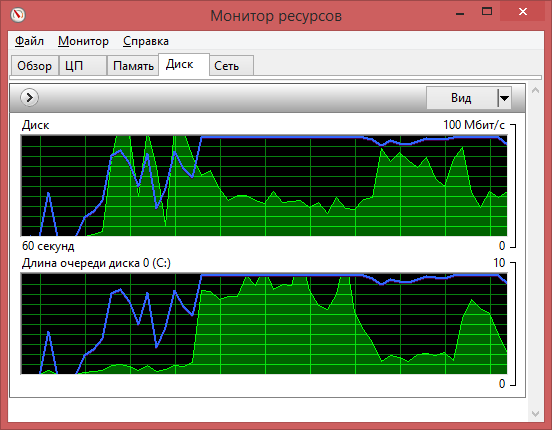Switch to the Обзор tab
This screenshot has width=552, height=430.
pos(34,66)
